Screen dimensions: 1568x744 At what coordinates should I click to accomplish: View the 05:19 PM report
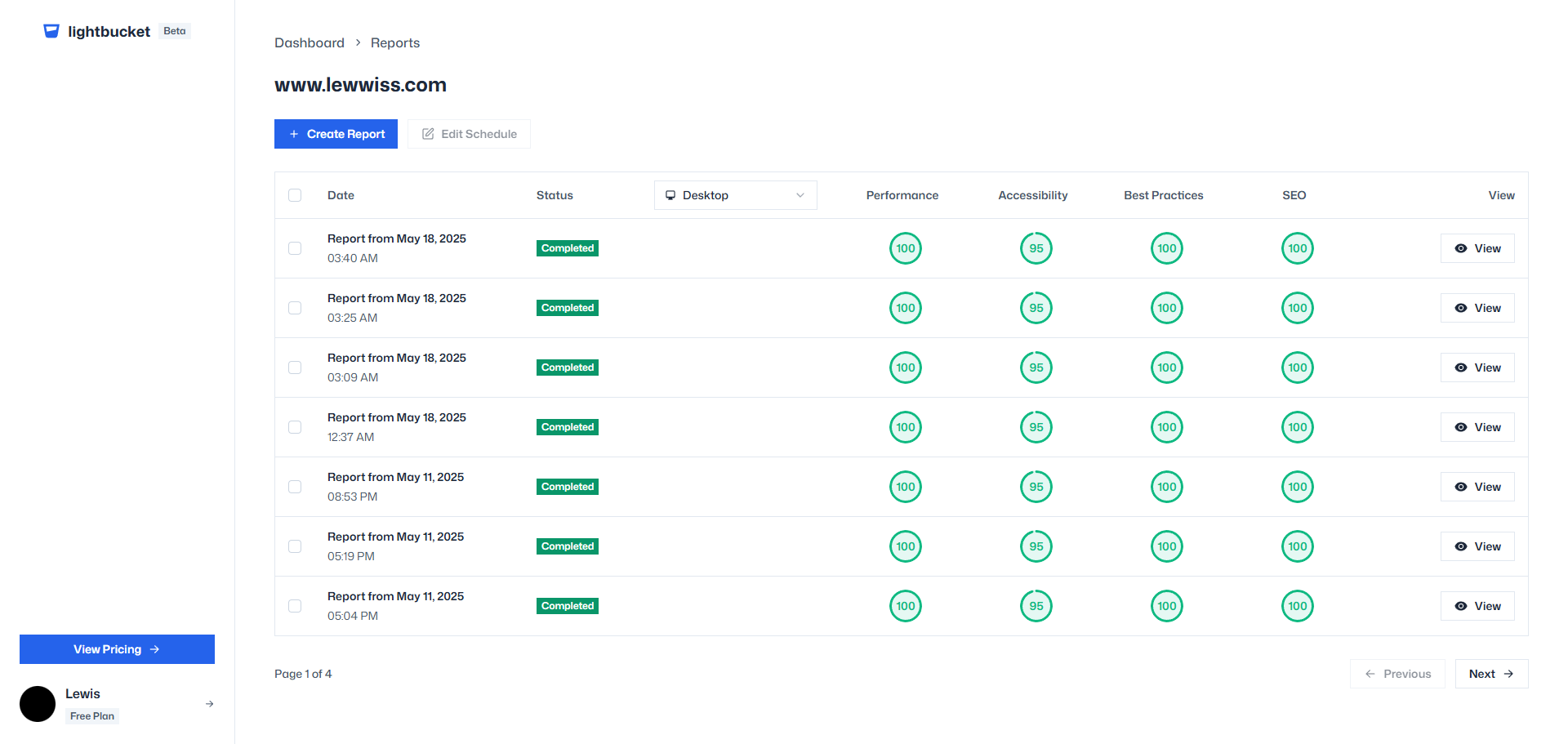coord(1477,546)
